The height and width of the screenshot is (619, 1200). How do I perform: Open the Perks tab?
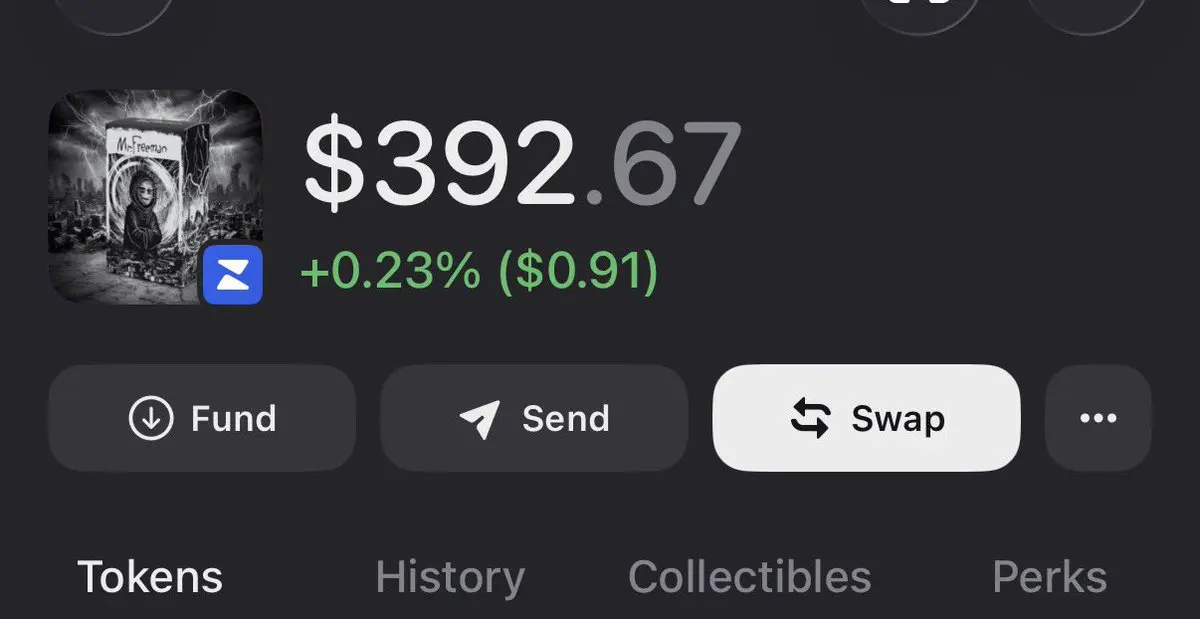coord(1049,577)
